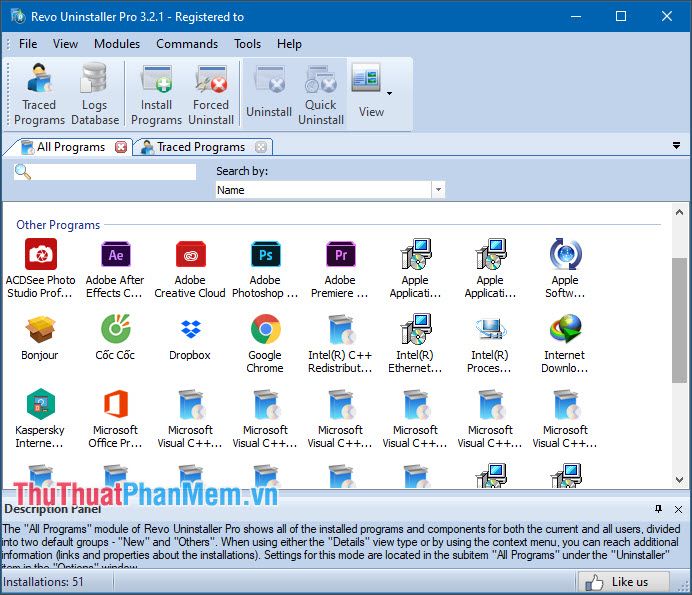The image size is (692, 595).
Task: Open the Modules menu
Action: click(117, 44)
